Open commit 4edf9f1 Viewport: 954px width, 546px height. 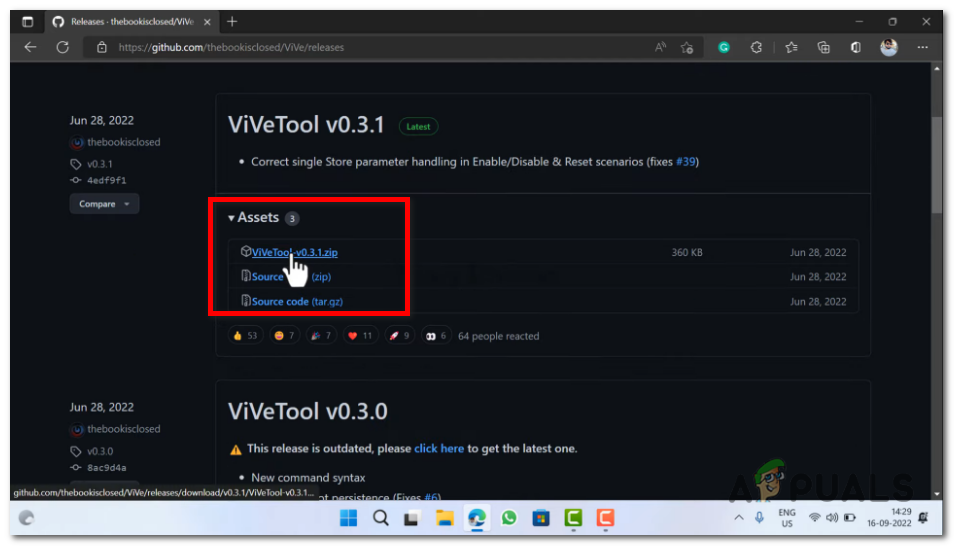pyautogui.click(x=106, y=180)
